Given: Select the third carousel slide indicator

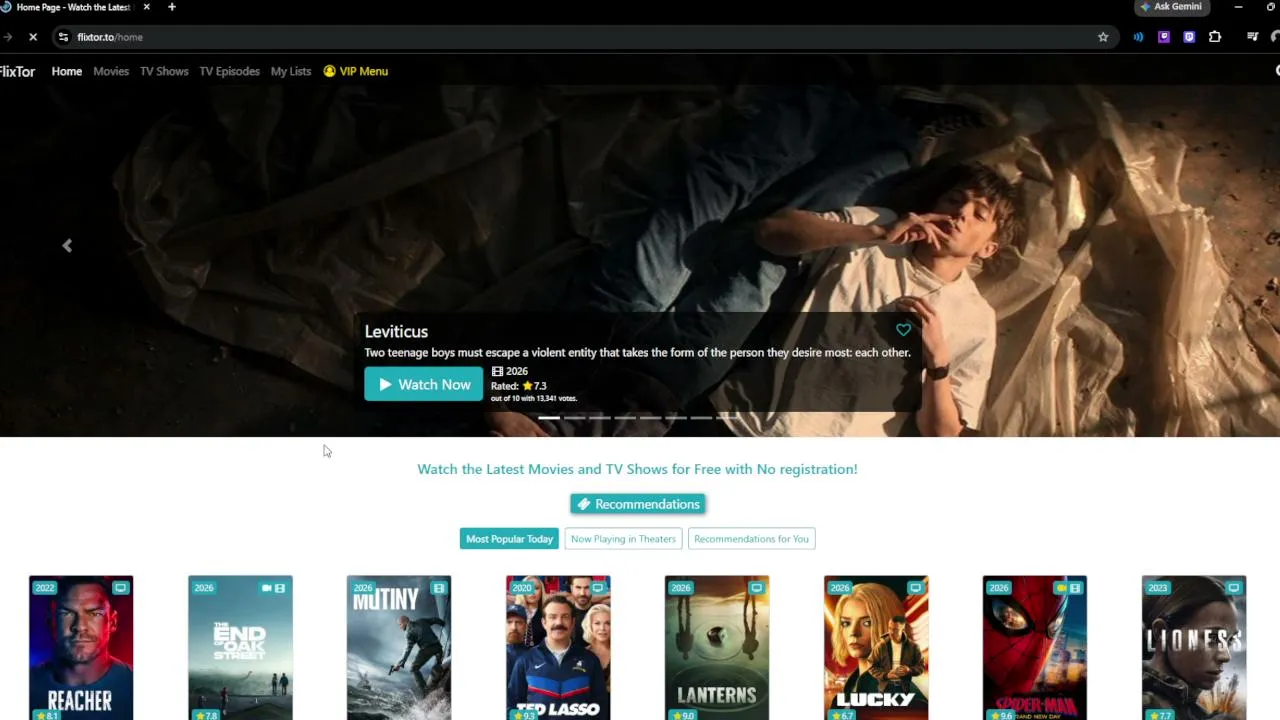Looking at the screenshot, I should pyautogui.click(x=599, y=417).
